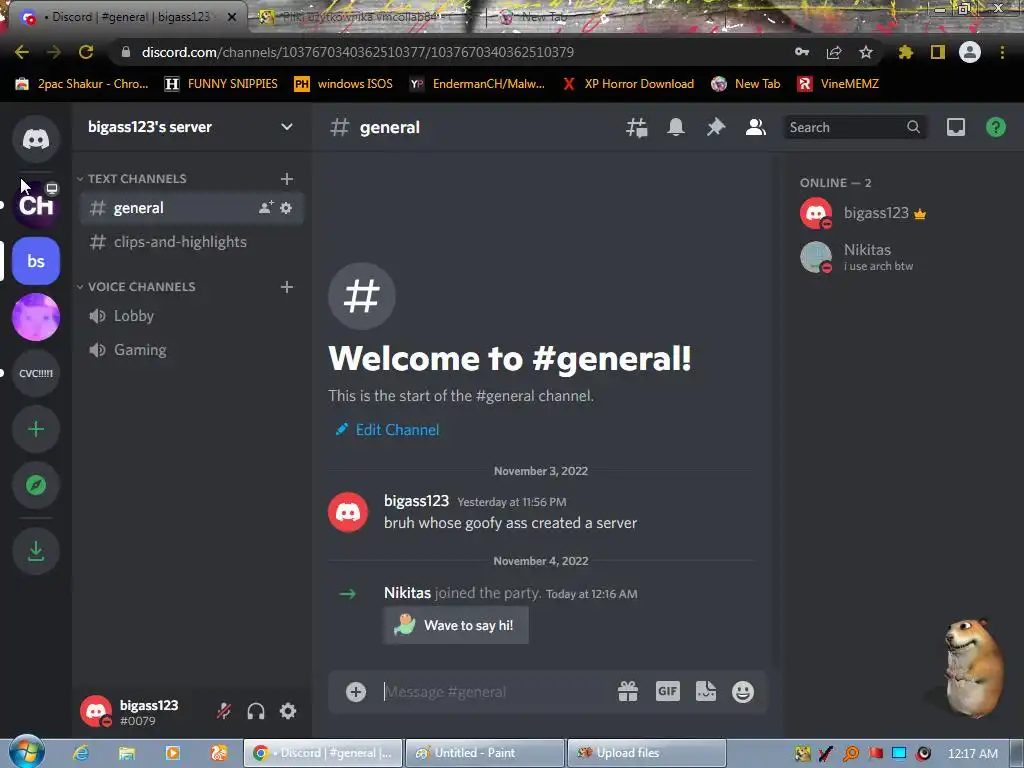This screenshot has height=768, width=1024.
Task: Toggle deafen headphones
Action: tap(256, 711)
